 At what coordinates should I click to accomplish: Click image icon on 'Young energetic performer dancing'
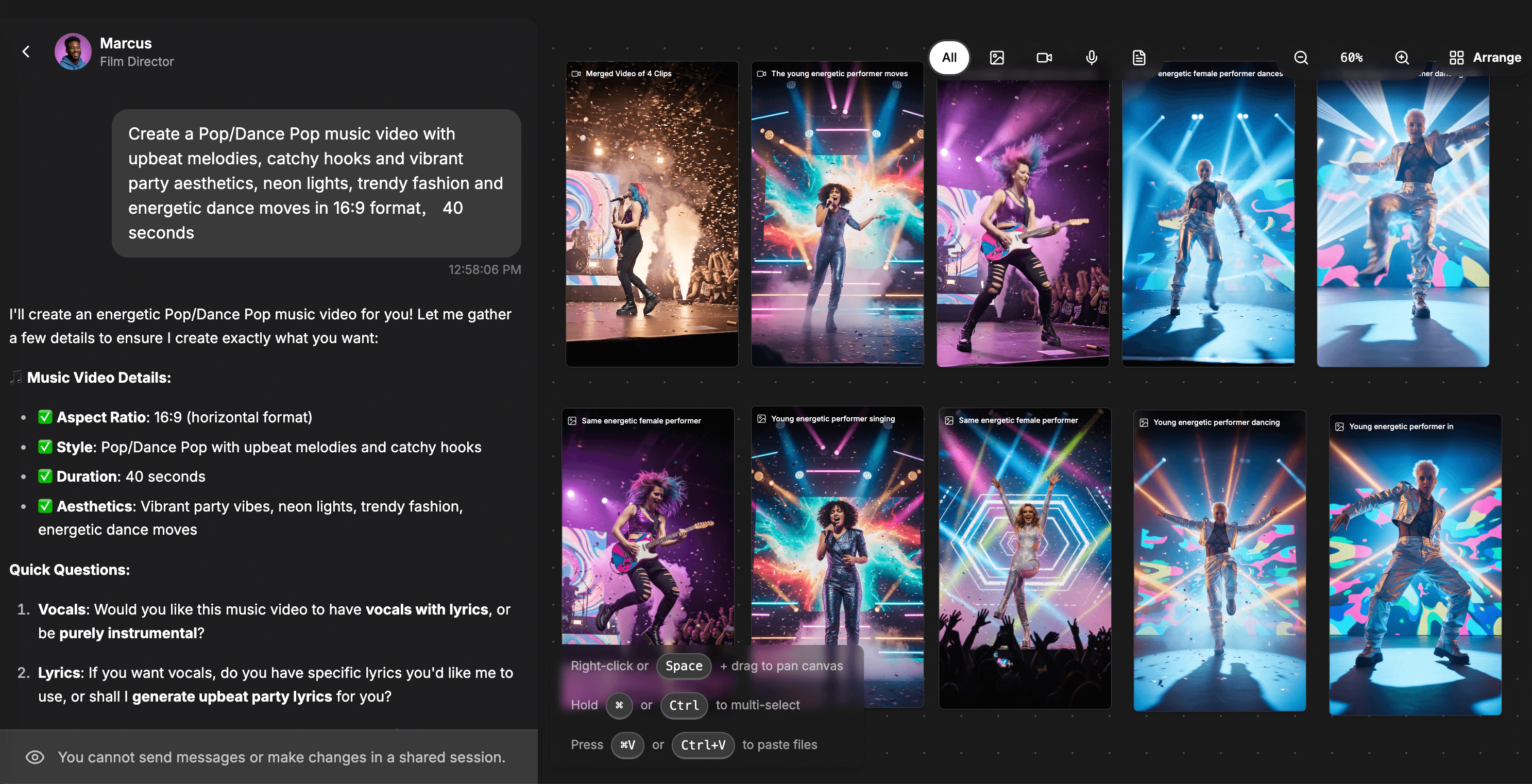[1144, 422]
